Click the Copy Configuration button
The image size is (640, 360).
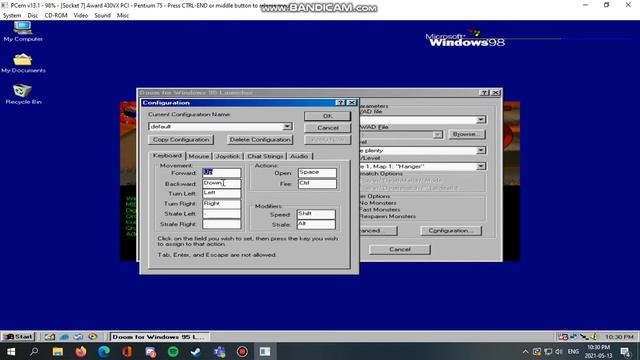click(181, 140)
